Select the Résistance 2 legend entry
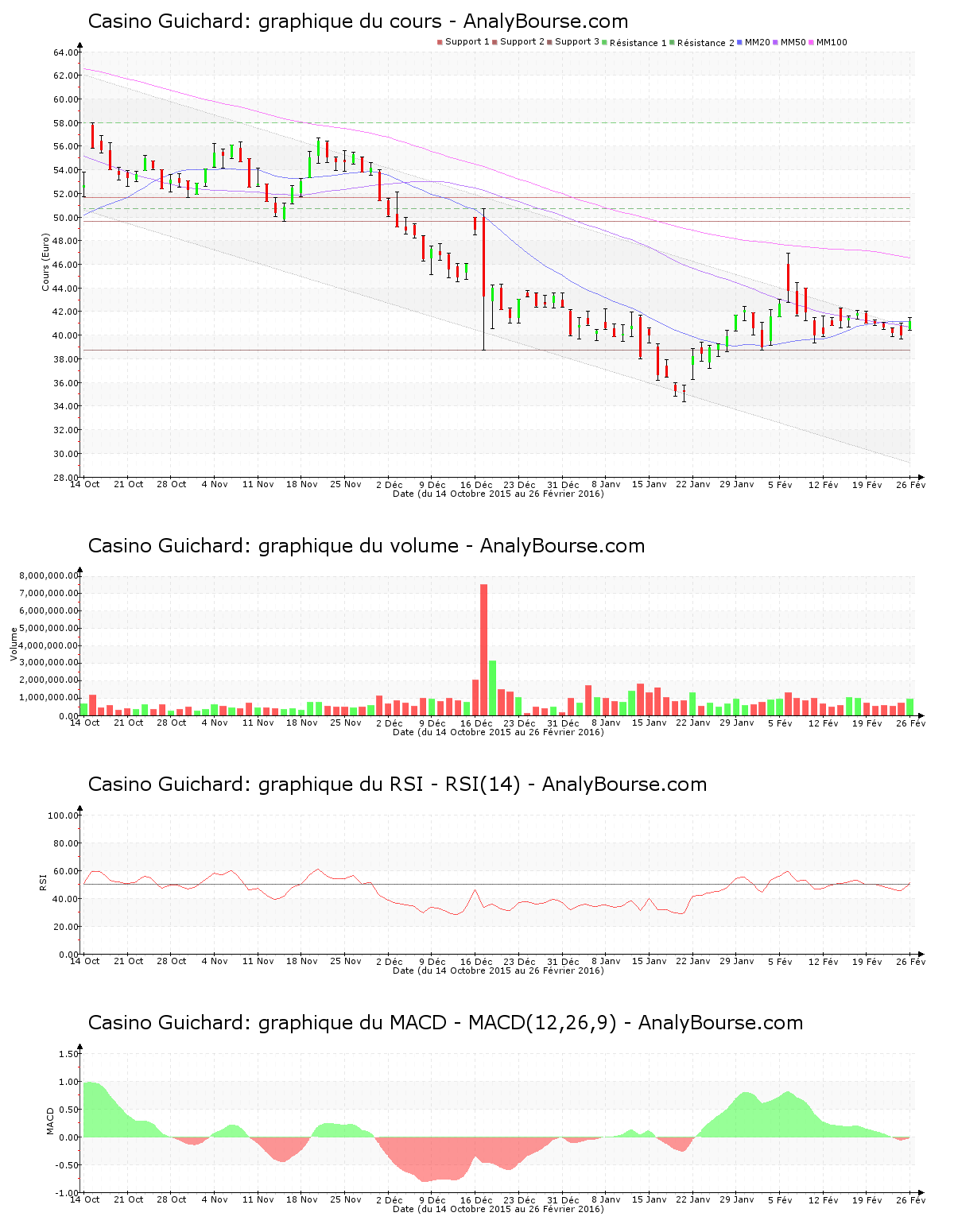The height and width of the screenshot is (1232, 954). 705,43
